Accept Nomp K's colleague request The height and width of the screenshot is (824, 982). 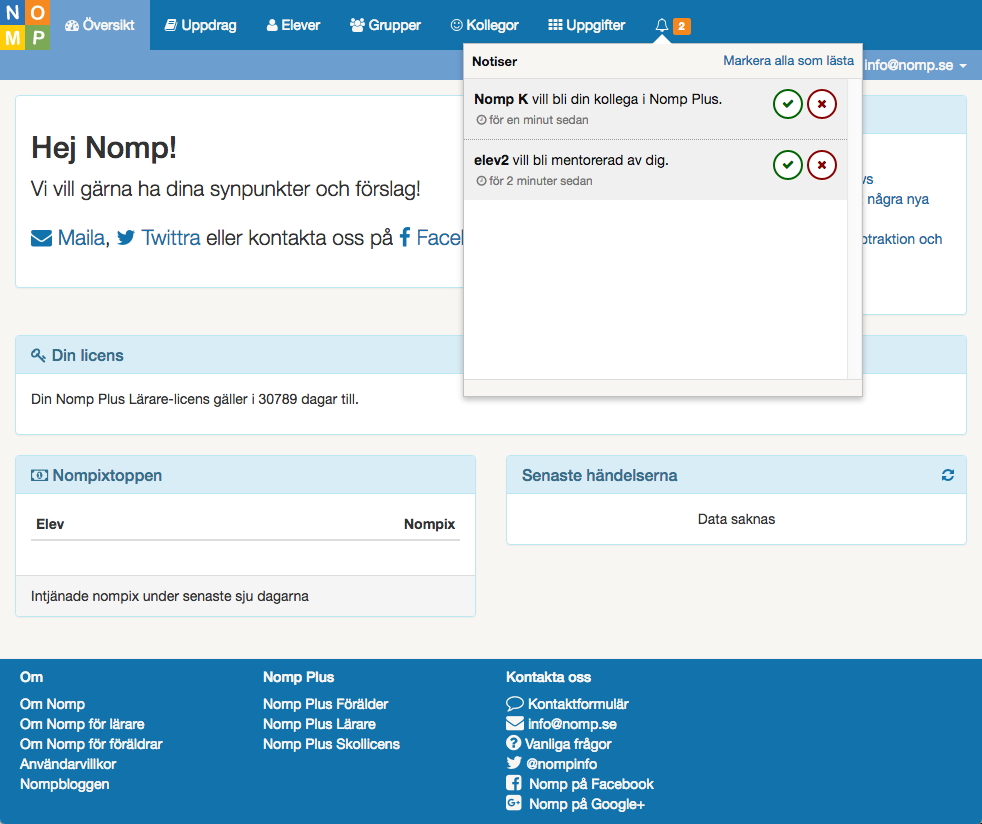coord(788,104)
